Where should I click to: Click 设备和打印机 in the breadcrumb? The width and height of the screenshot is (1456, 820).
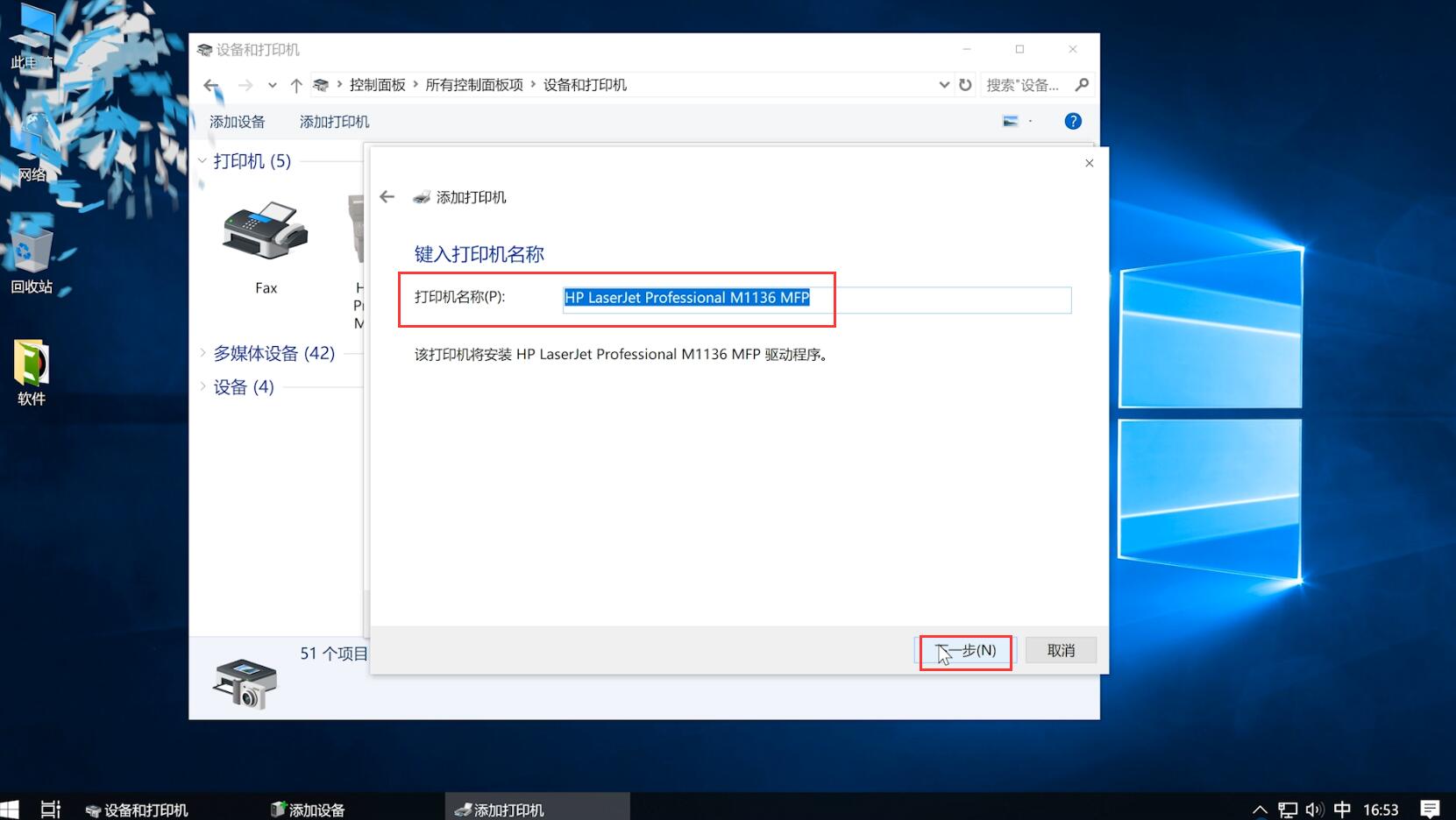pos(585,85)
